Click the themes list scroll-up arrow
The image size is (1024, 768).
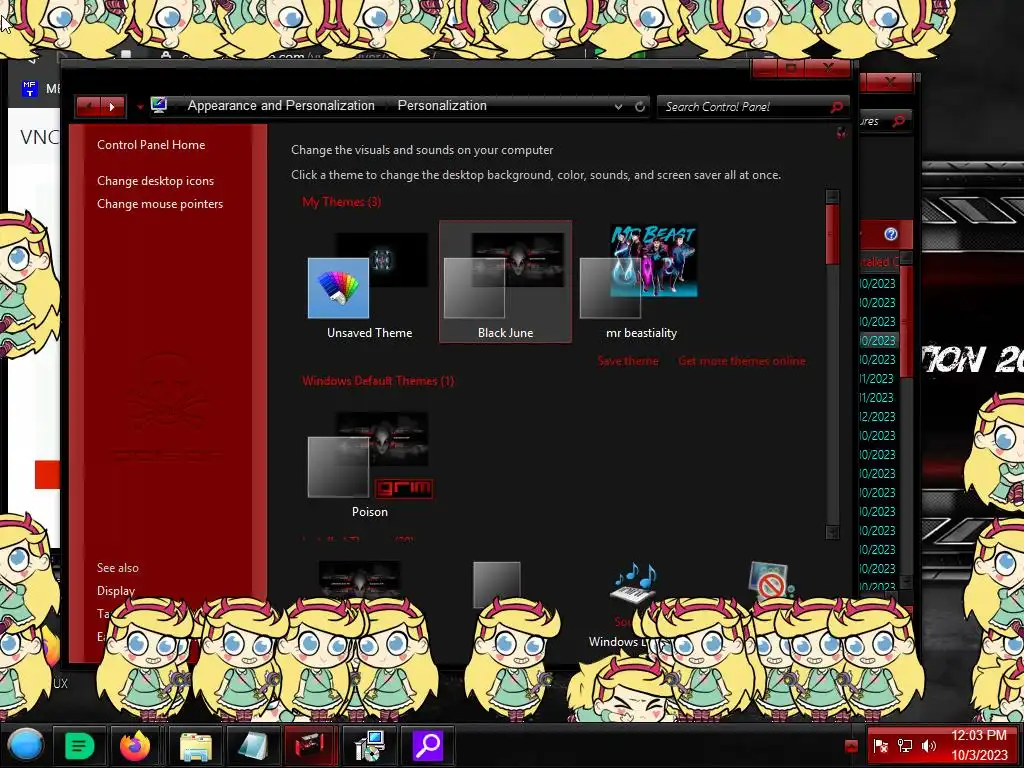click(x=832, y=197)
